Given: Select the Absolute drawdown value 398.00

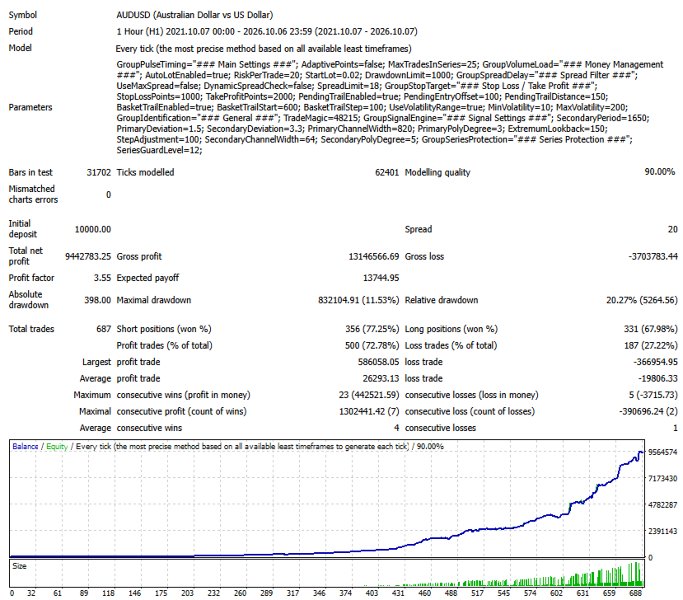Looking at the screenshot, I should (x=98, y=300).
